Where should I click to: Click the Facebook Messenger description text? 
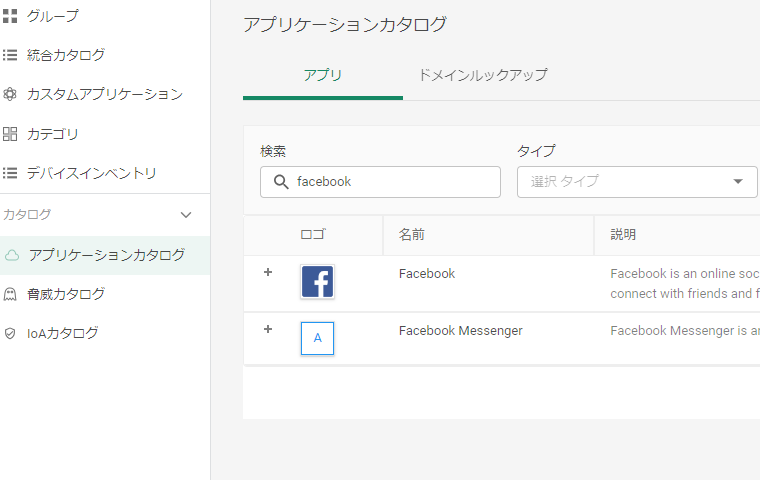(685, 331)
